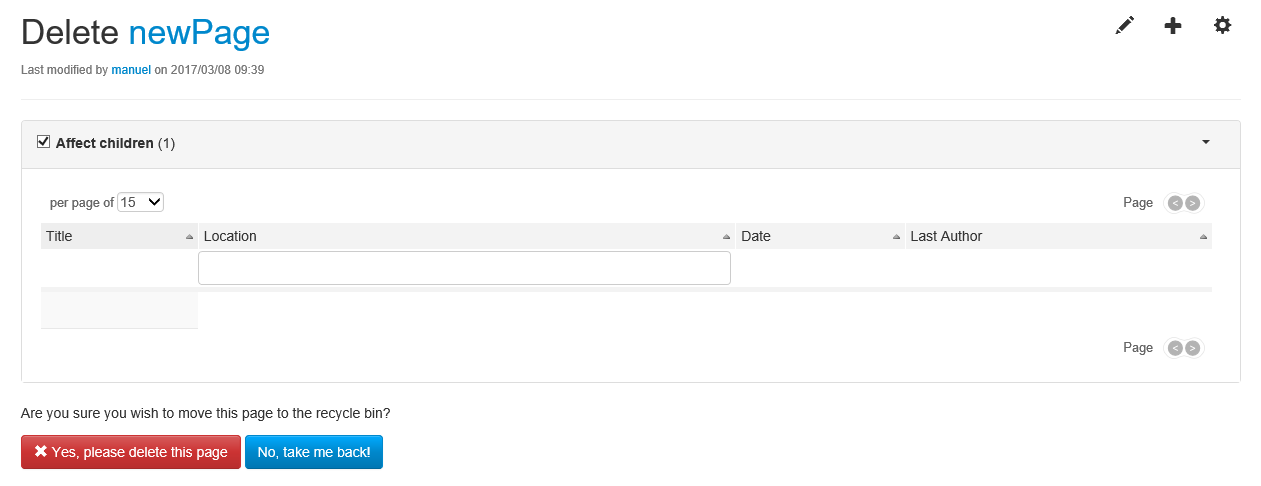This screenshot has height=486, width=1261.
Task: Click the empty Title row cell
Action: [119, 310]
